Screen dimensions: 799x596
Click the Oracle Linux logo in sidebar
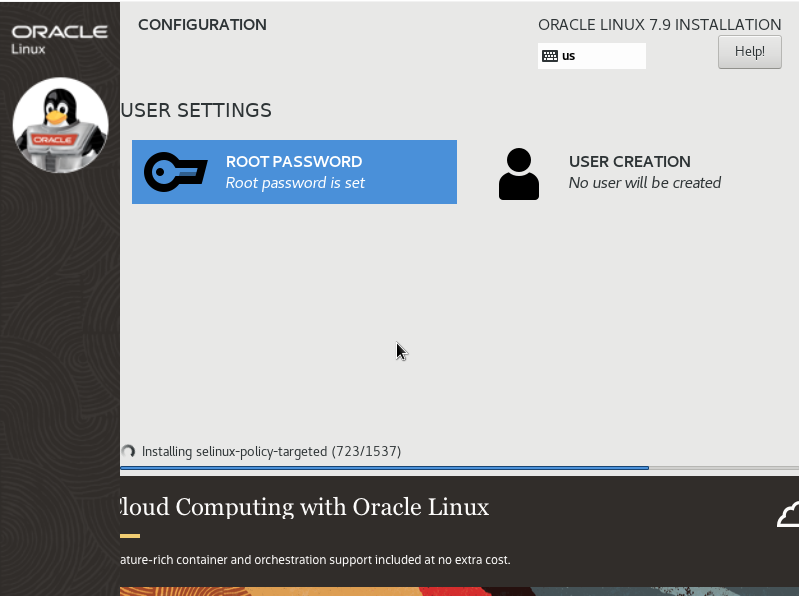59,38
